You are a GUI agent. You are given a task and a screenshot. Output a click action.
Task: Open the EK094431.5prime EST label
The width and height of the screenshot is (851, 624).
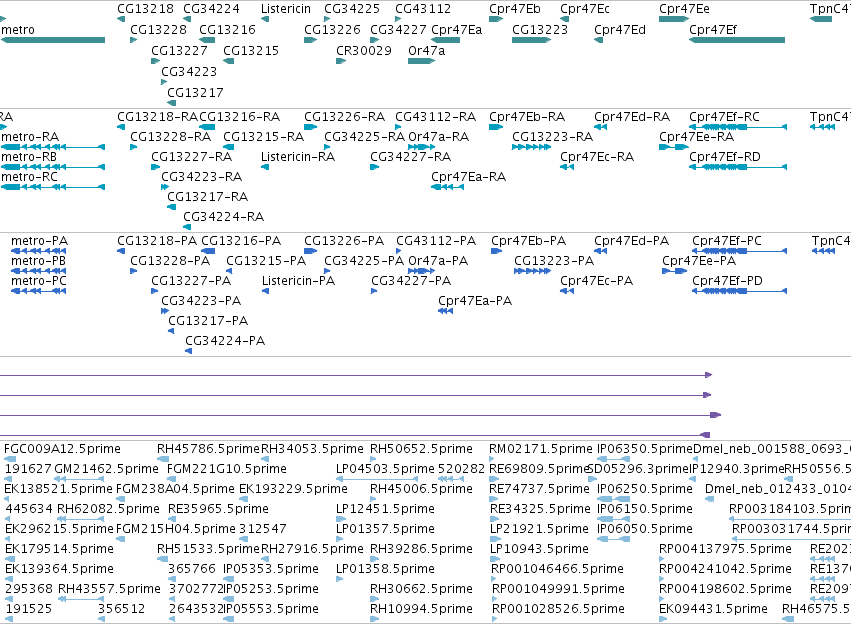(713, 609)
